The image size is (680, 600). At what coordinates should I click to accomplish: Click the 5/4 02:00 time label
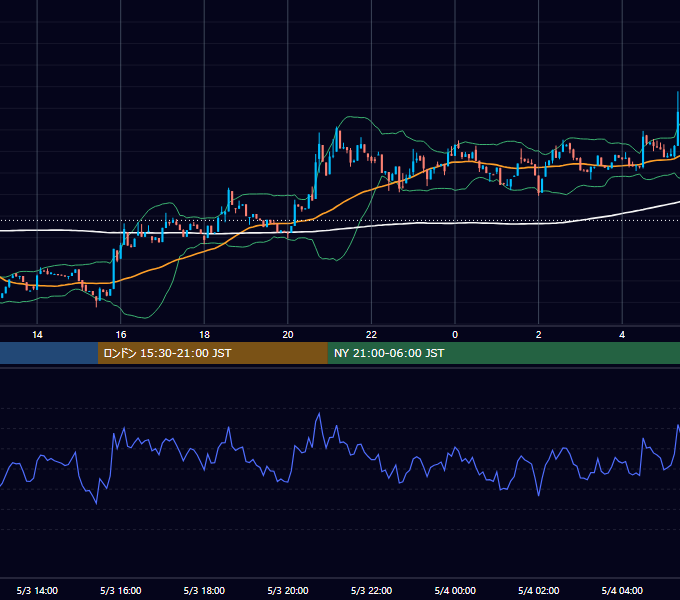pyautogui.click(x=539, y=590)
